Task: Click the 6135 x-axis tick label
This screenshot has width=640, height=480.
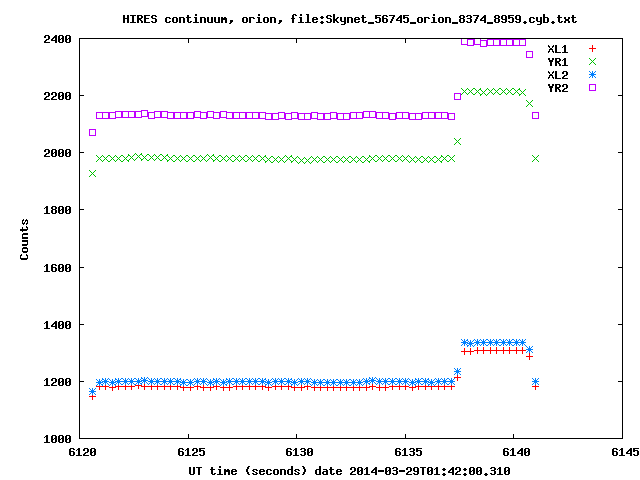Action: 408,452
